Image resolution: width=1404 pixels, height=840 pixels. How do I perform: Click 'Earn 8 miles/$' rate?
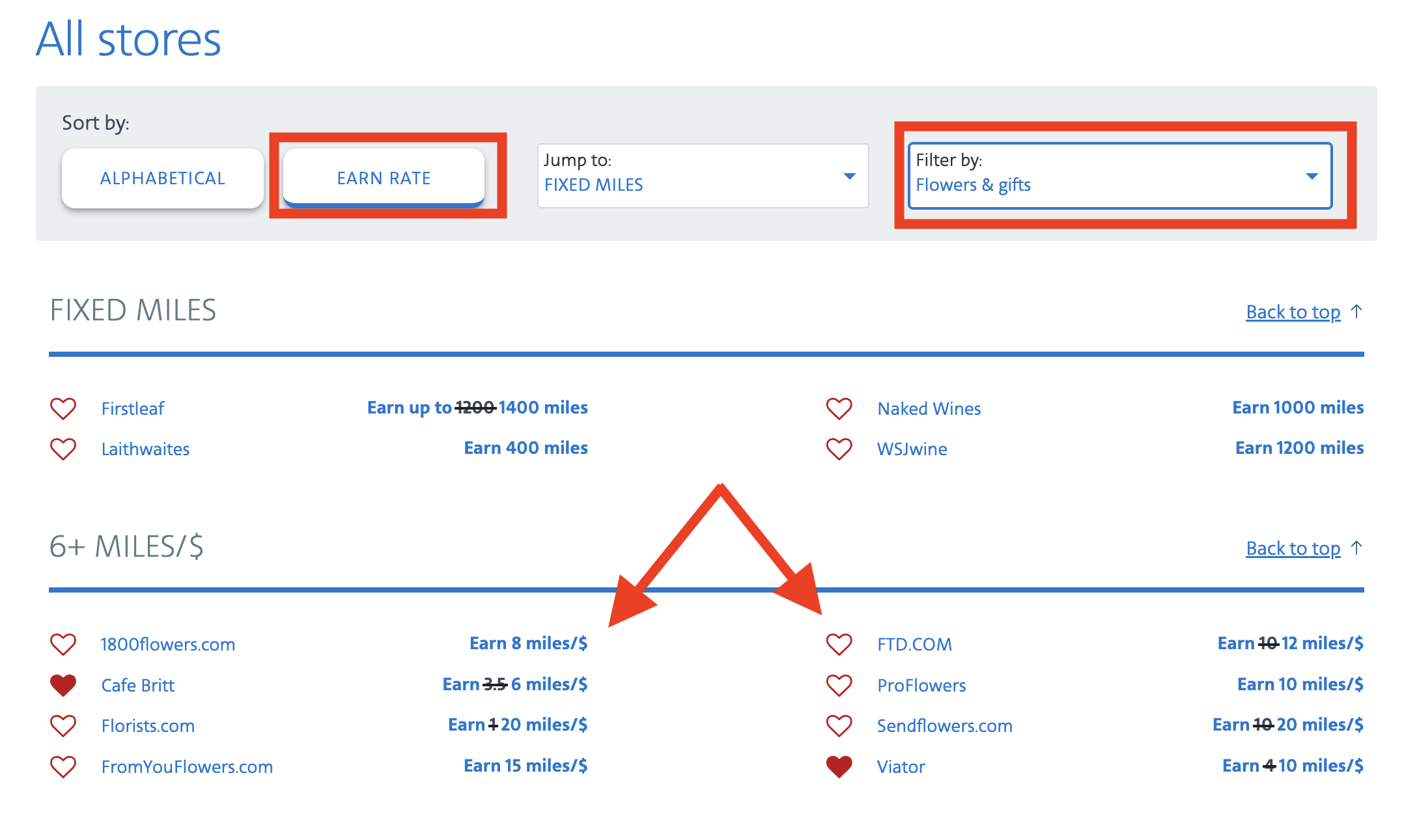coord(529,643)
